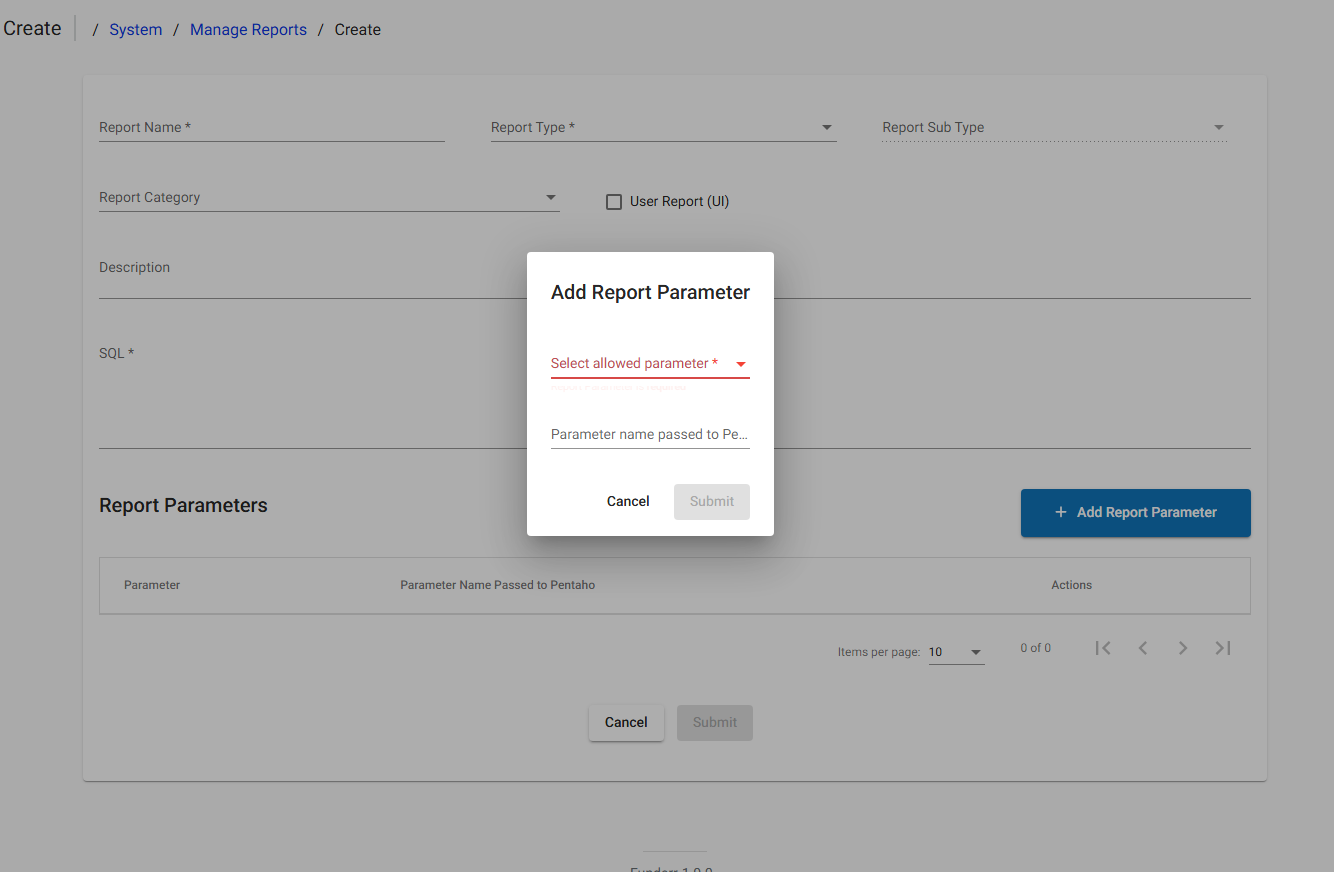Cancel the report creation form
This screenshot has height=872, width=1334.
[626, 722]
